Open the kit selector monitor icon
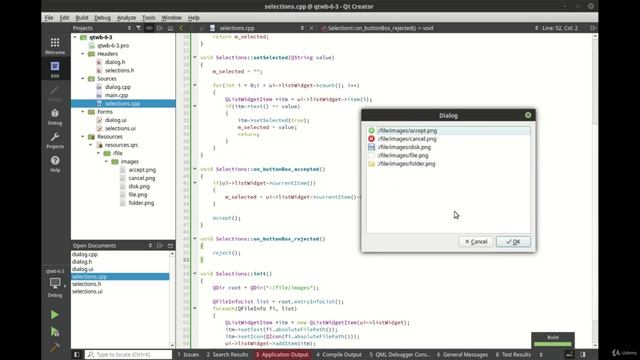The image size is (640, 360). [55, 283]
